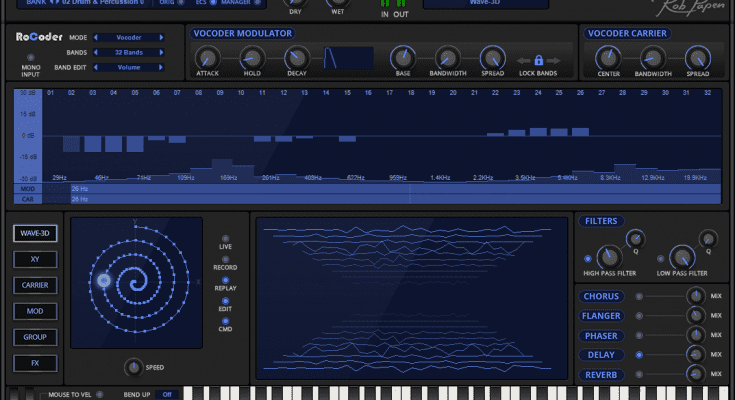
Task: Open the FX tab
Action: click(x=35, y=363)
